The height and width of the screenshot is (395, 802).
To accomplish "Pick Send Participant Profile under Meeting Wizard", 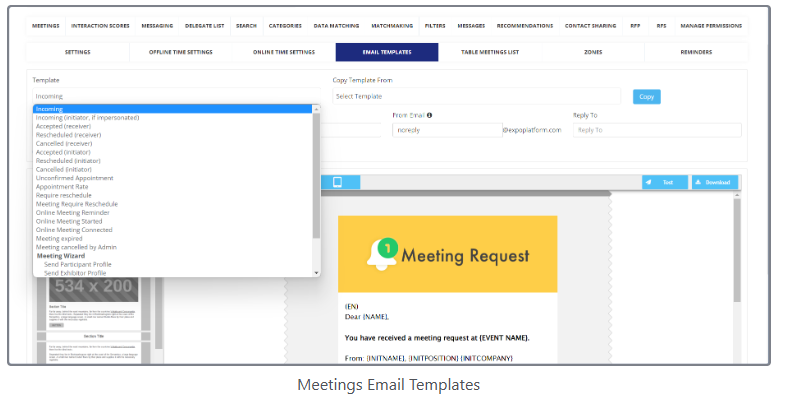I will (x=77, y=265).
